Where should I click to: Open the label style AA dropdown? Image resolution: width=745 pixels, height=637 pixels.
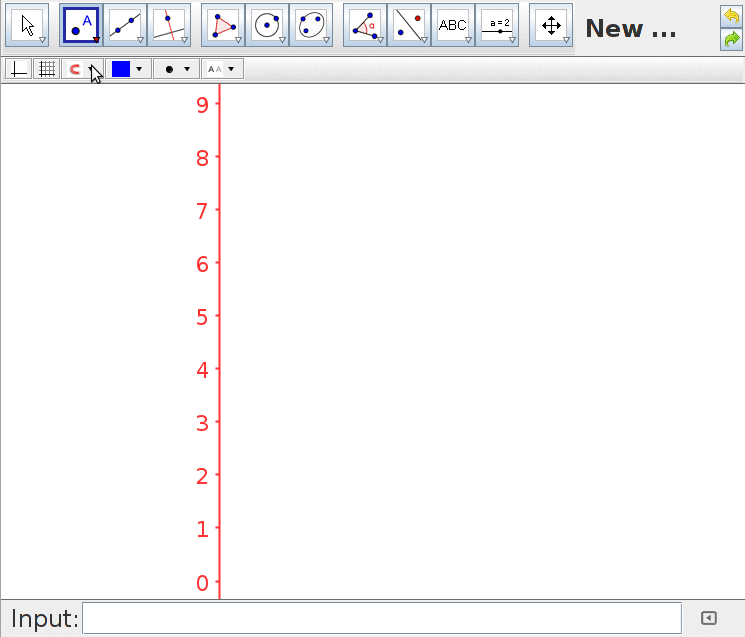222,69
